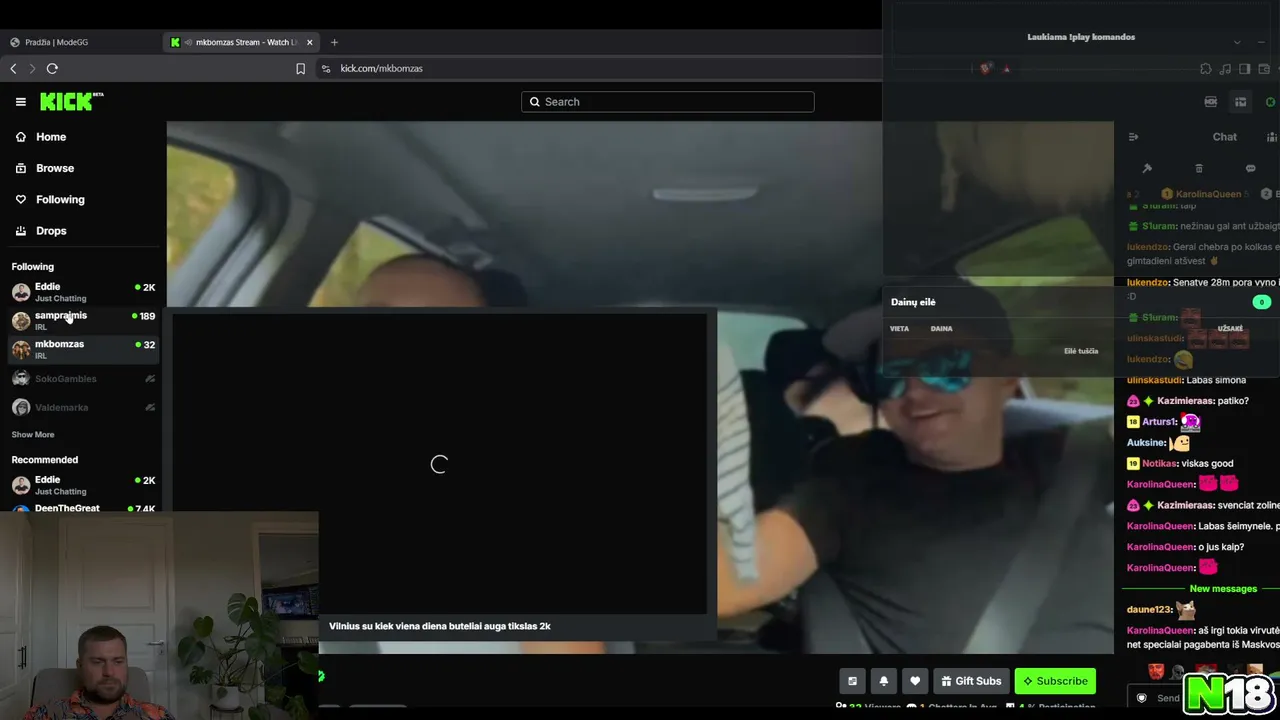Select the mkbomzas Stream tab
Viewport: 1280px width, 720px height.
coord(243,42)
